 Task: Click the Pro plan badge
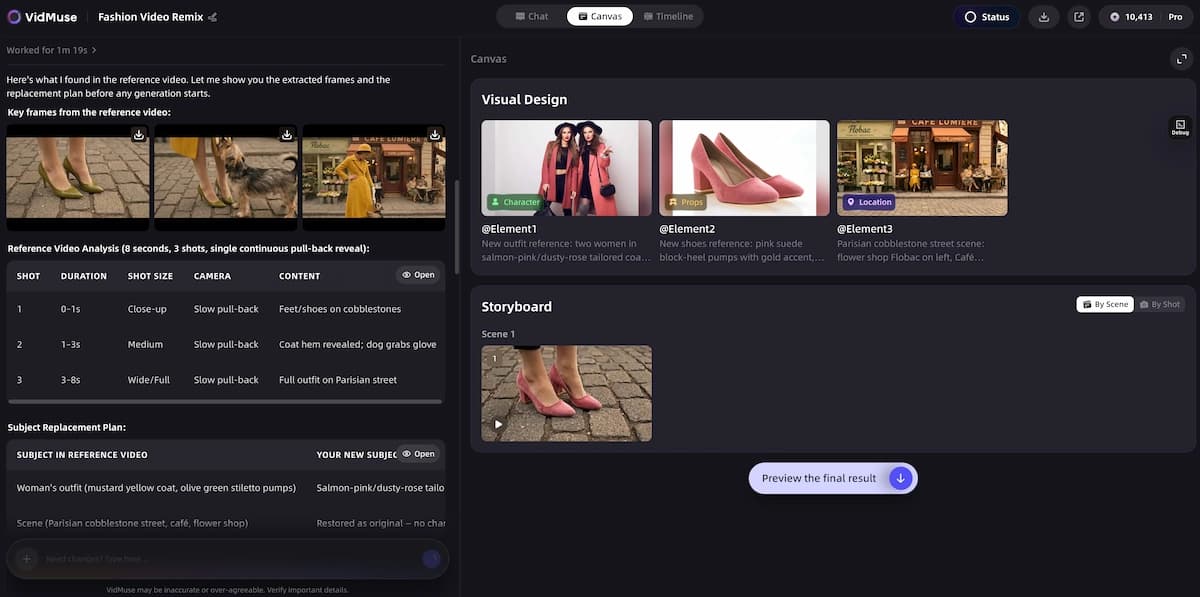[x=1175, y=17]
